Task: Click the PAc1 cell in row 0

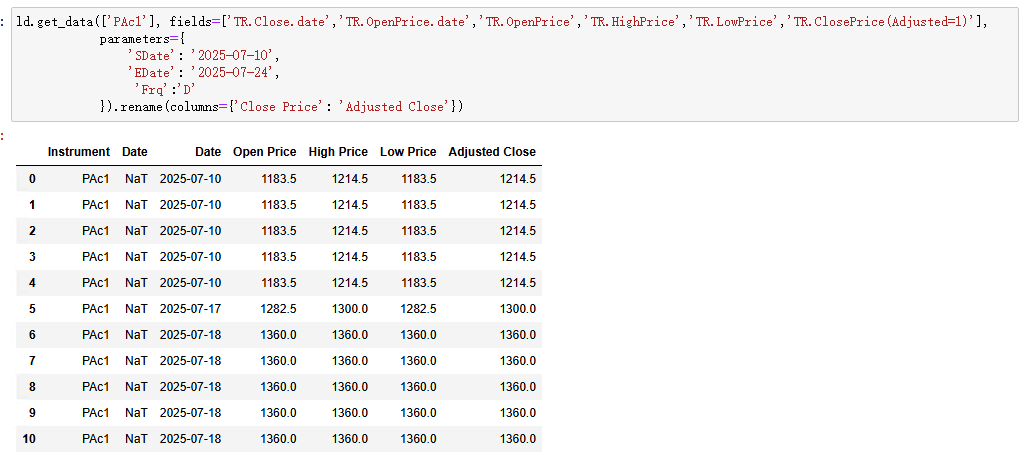Action: pos(96,178)
